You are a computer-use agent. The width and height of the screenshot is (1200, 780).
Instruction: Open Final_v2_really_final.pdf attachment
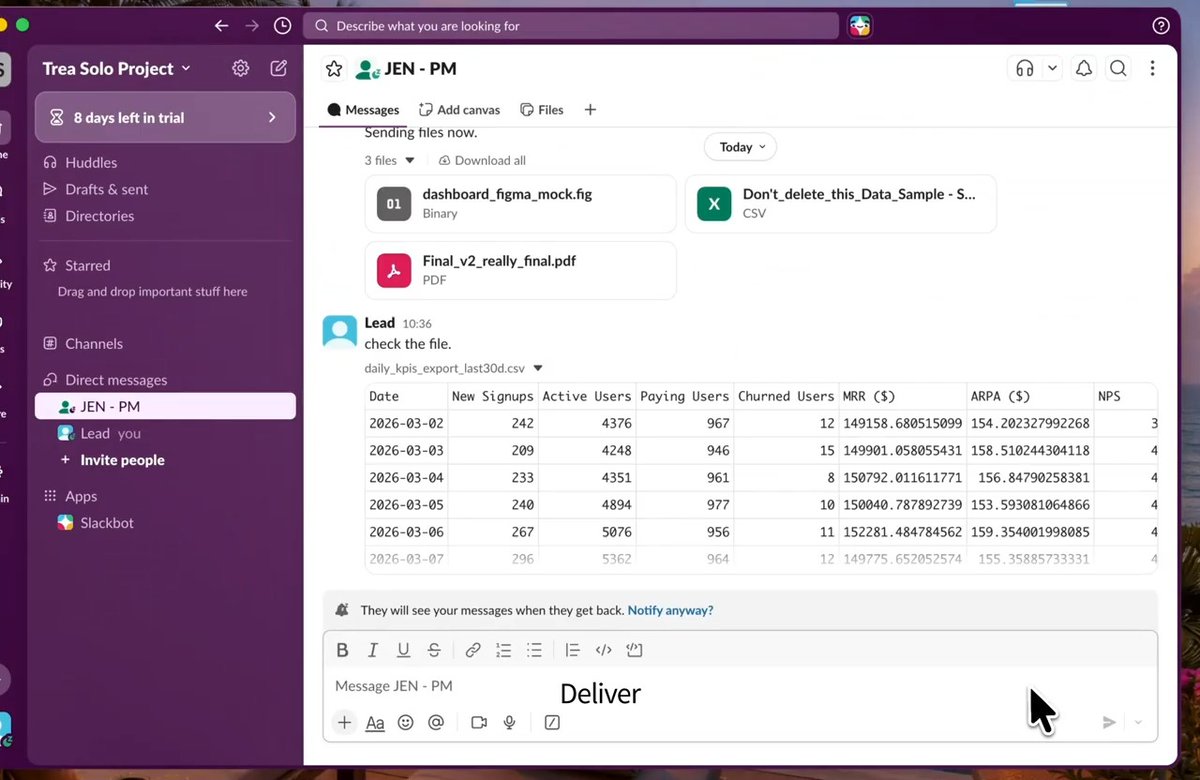(x=520, y=270)
